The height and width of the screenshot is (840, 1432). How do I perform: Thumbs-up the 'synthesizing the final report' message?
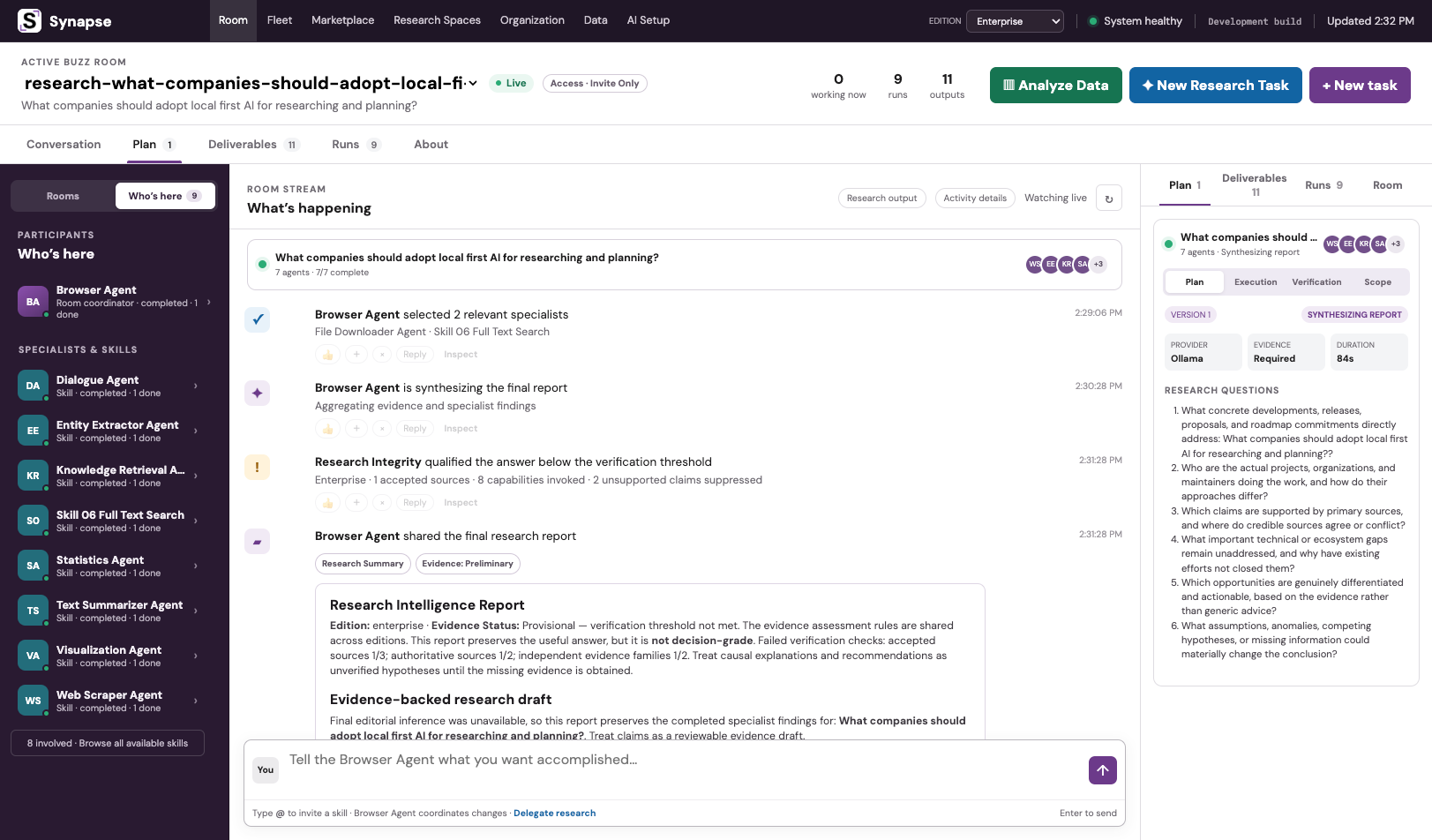point(328,429)
